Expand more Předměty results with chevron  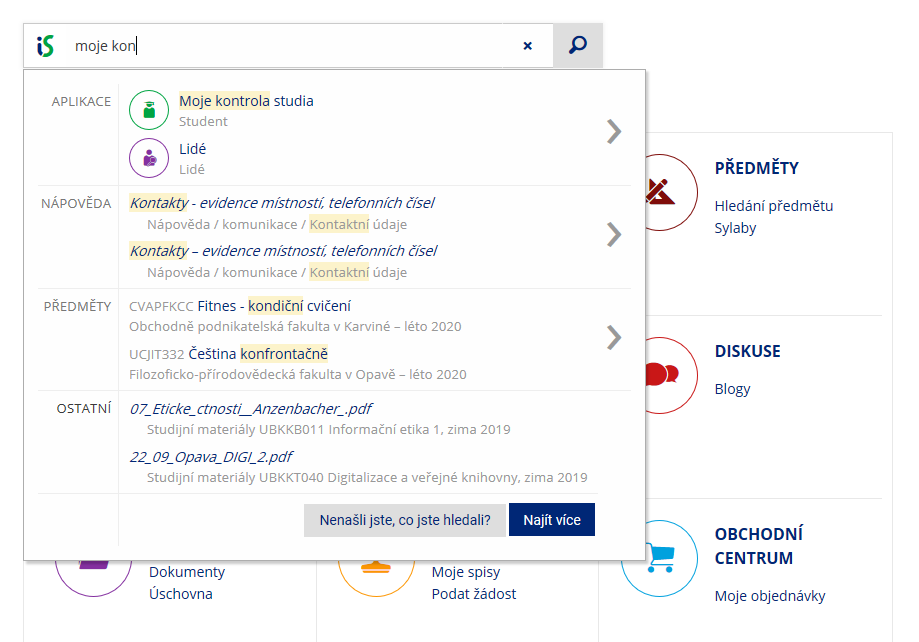click(x=614, y=337)
